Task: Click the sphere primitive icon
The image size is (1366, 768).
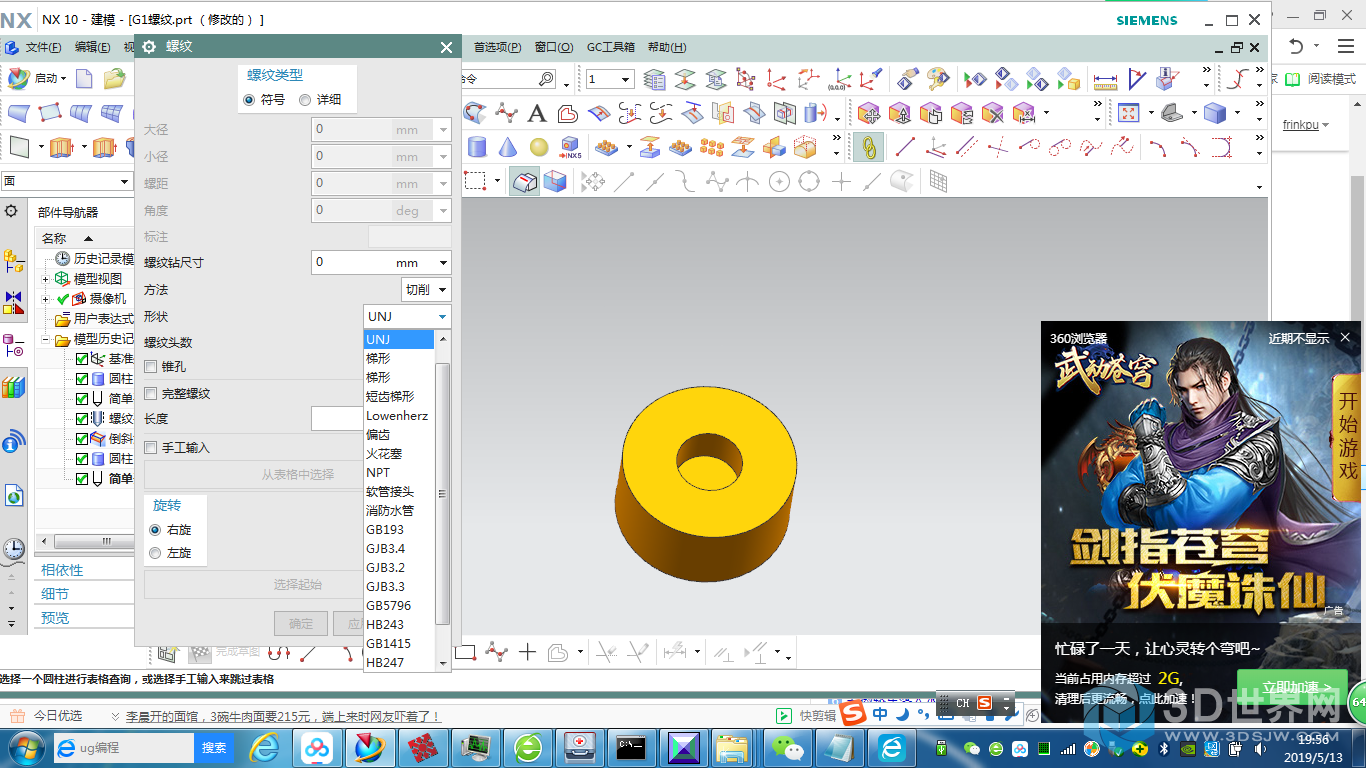Action: point(539,147)
